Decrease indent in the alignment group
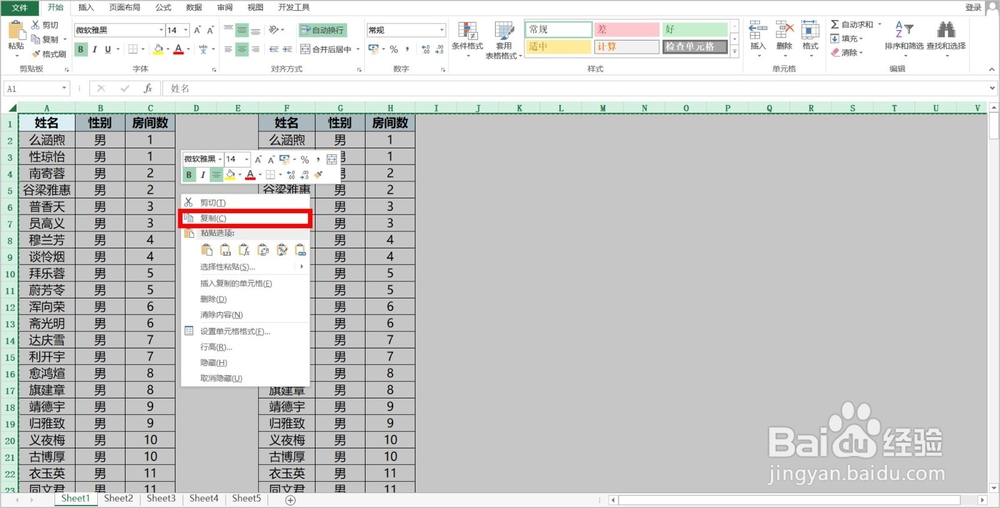Screen dimensions: 1000x508 (274, 49)
